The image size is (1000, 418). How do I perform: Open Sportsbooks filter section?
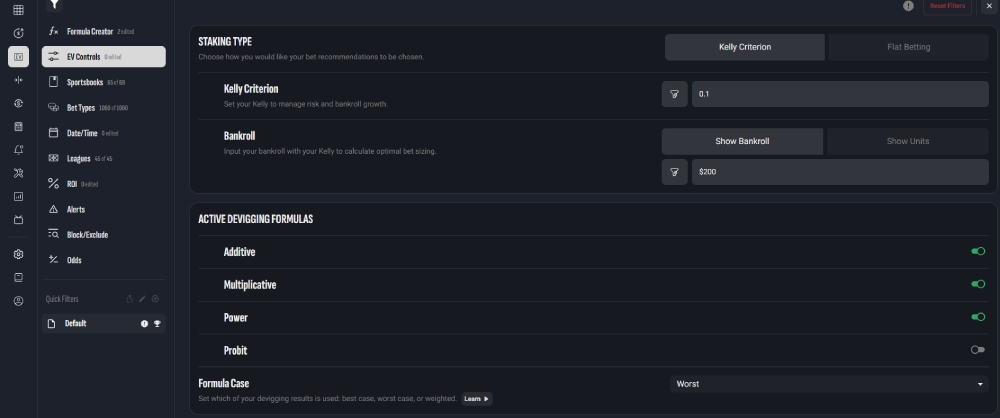tap(103, 82)
